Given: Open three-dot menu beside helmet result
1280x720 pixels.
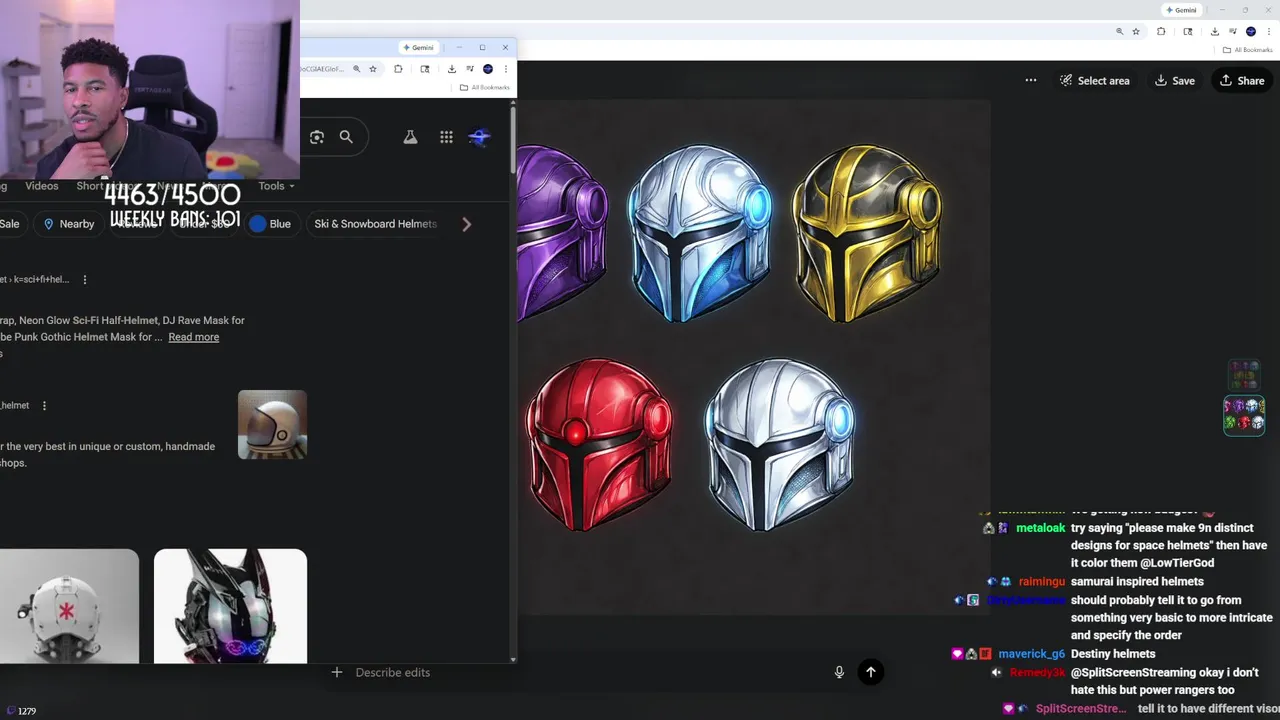Looking at the screenshot, I should click(44, 406).
